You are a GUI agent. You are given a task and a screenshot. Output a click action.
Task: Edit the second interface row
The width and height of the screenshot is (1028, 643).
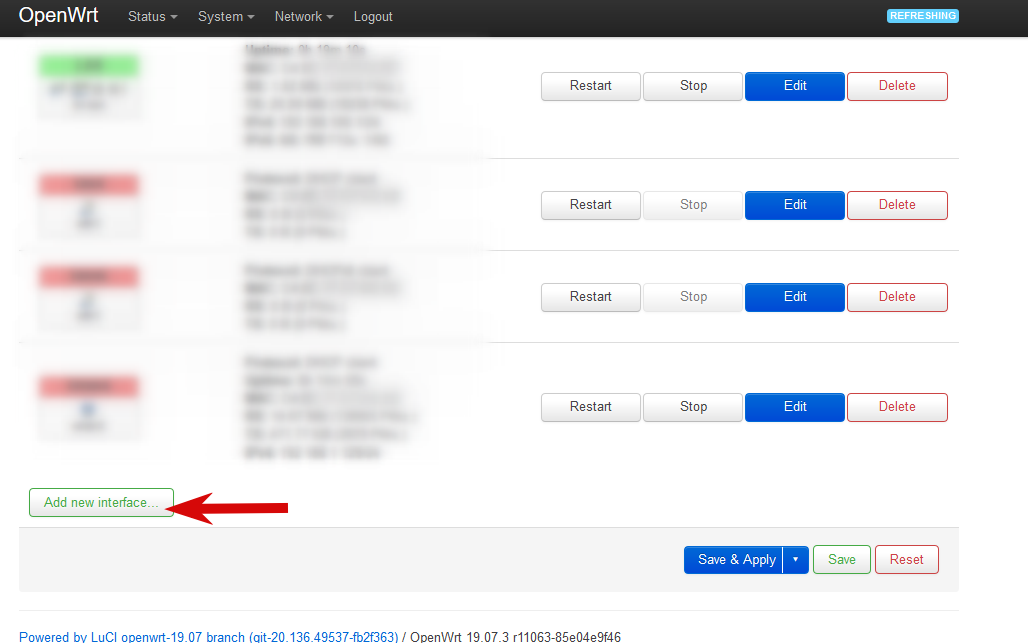[x=795, y=205]
